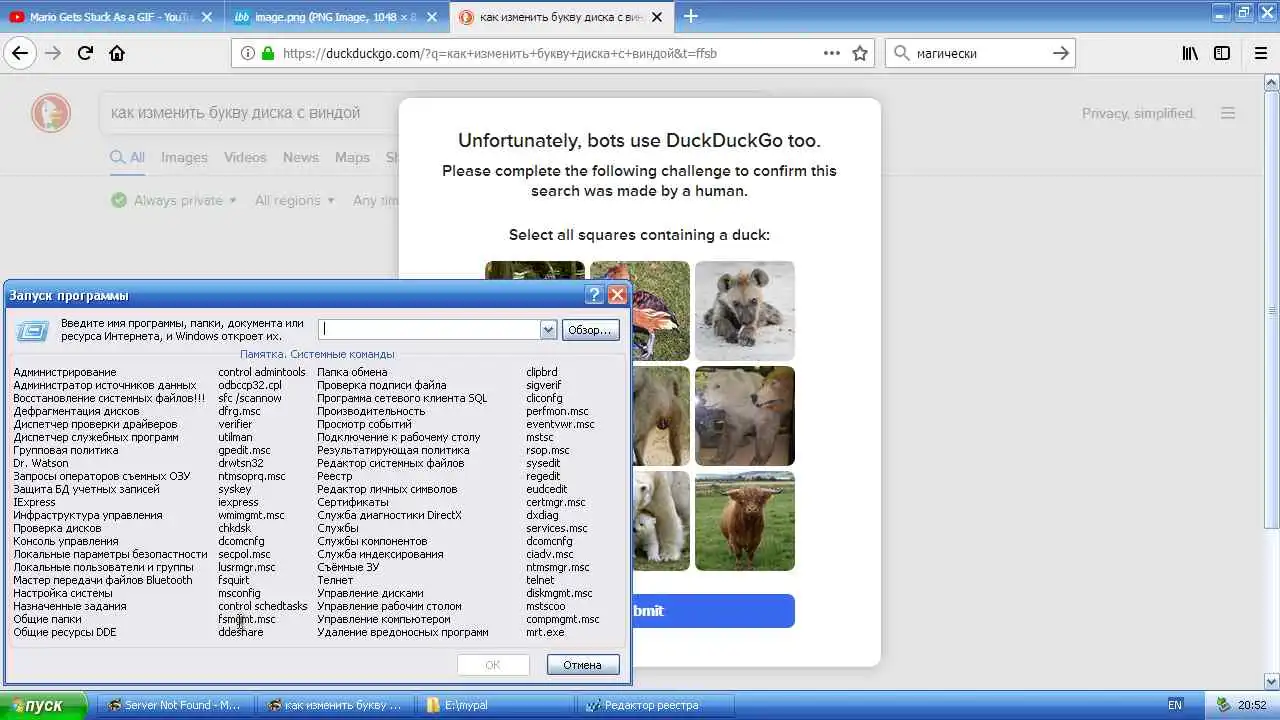Click the Run dialog program name field
Viewport: 1280px width, 720px height.
(x=430, y=329)
